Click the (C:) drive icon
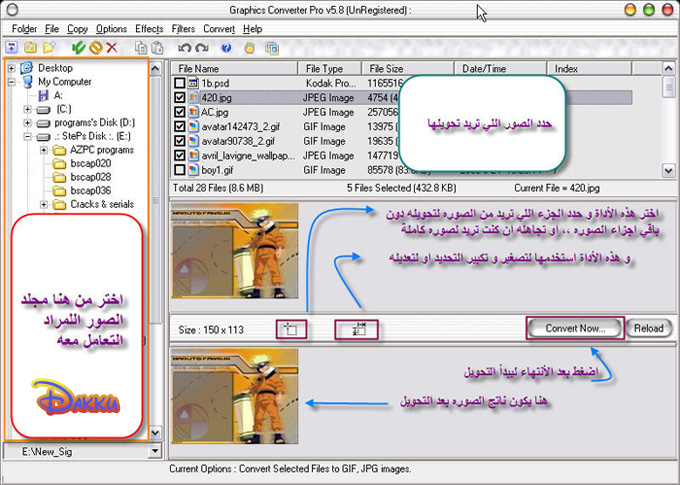Viewport: 680px width, 485px height. [x=43, y=109]
